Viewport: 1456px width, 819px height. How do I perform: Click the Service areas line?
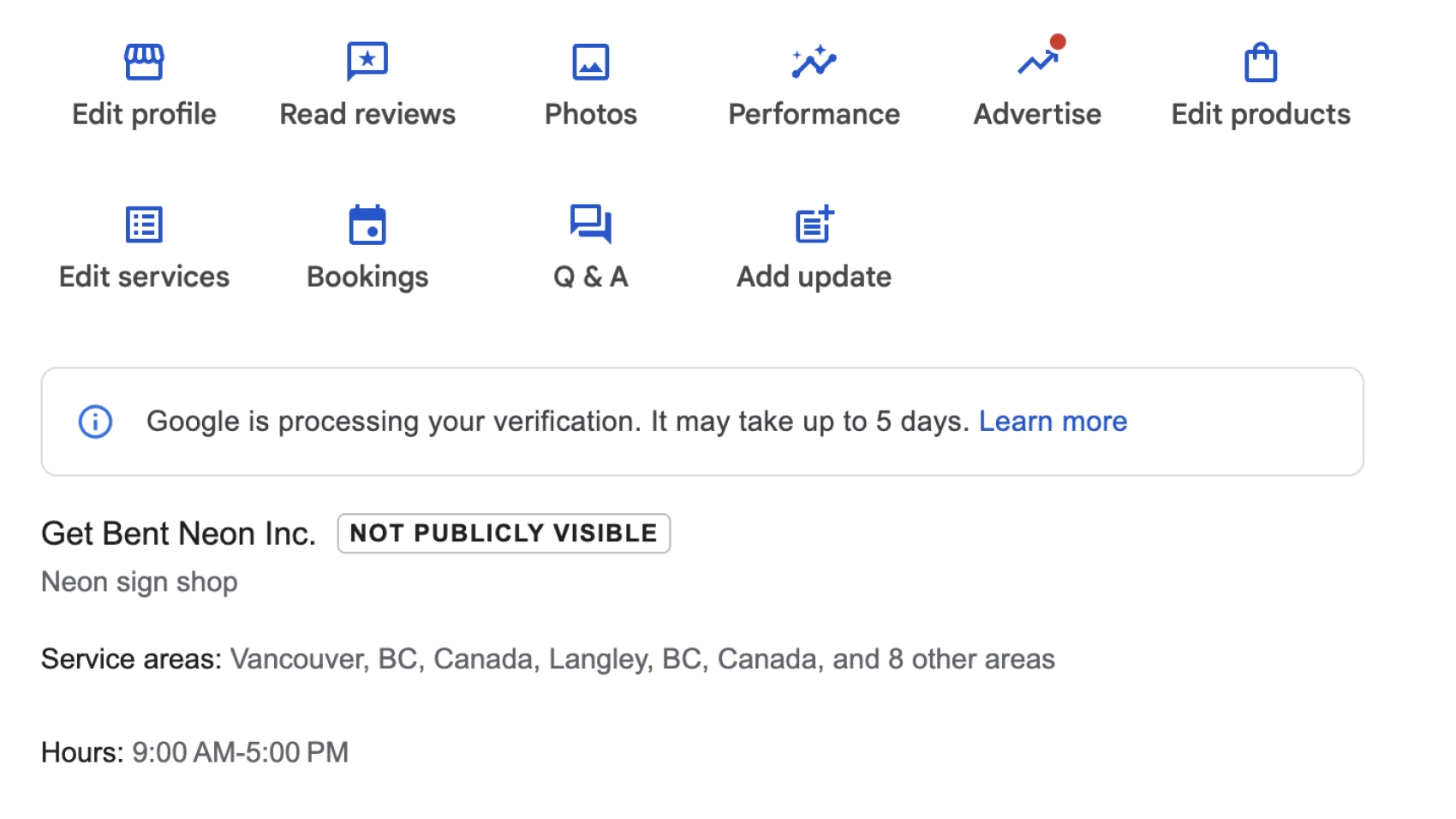tap(548, 659)
